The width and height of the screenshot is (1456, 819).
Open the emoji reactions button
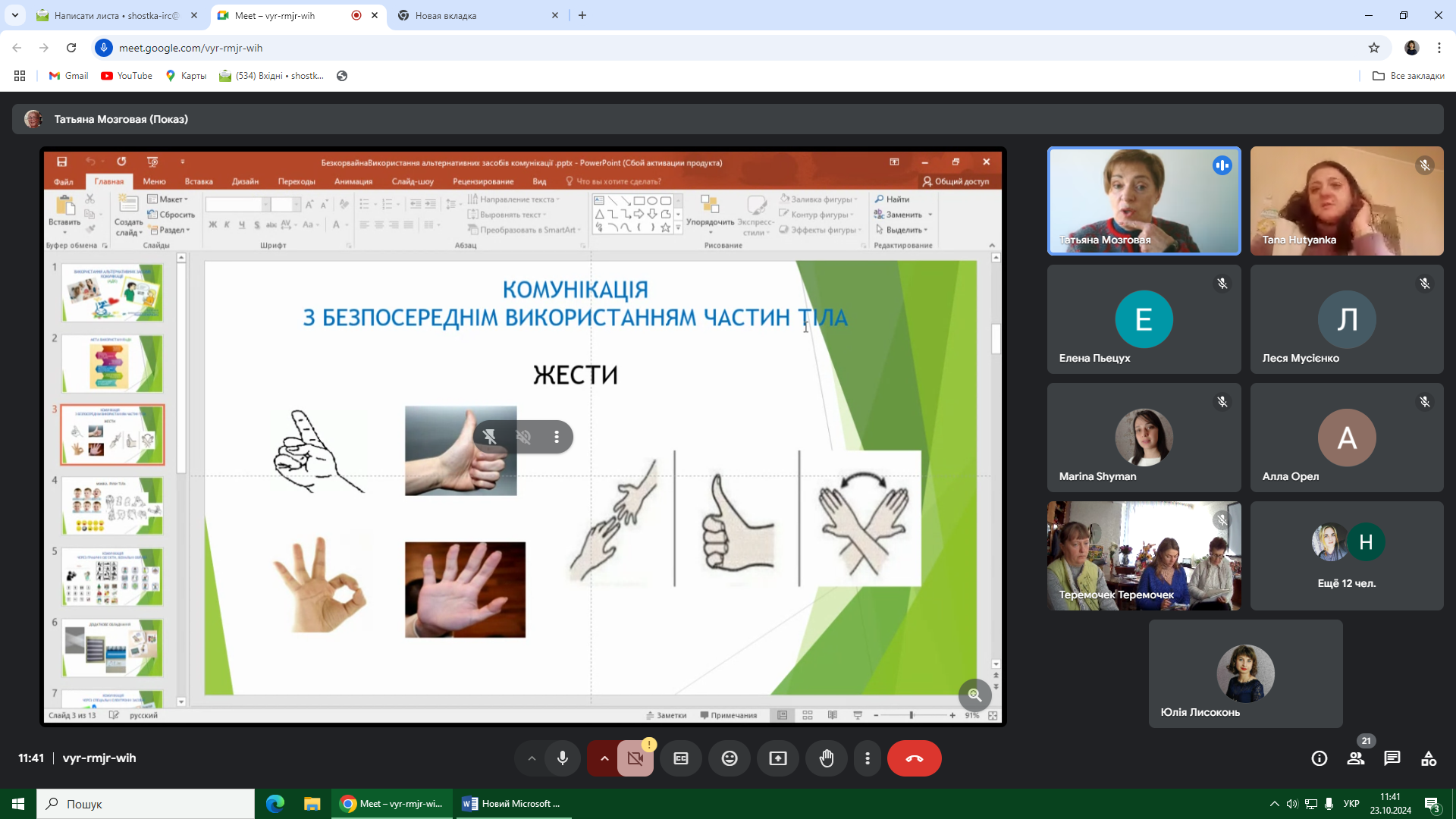click(x=730, y=758)
